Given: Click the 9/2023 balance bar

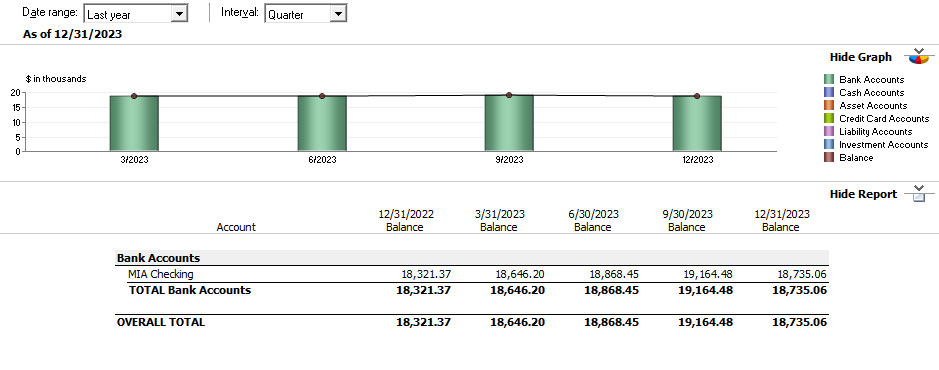Looking at the screenshot, I should pos(509,123).
